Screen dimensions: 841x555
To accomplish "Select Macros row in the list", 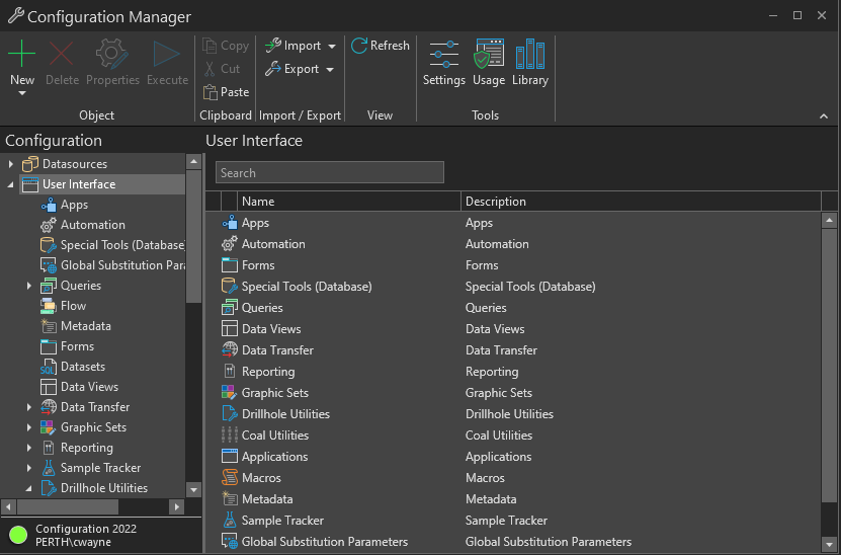I will click(x=261, y=478).
